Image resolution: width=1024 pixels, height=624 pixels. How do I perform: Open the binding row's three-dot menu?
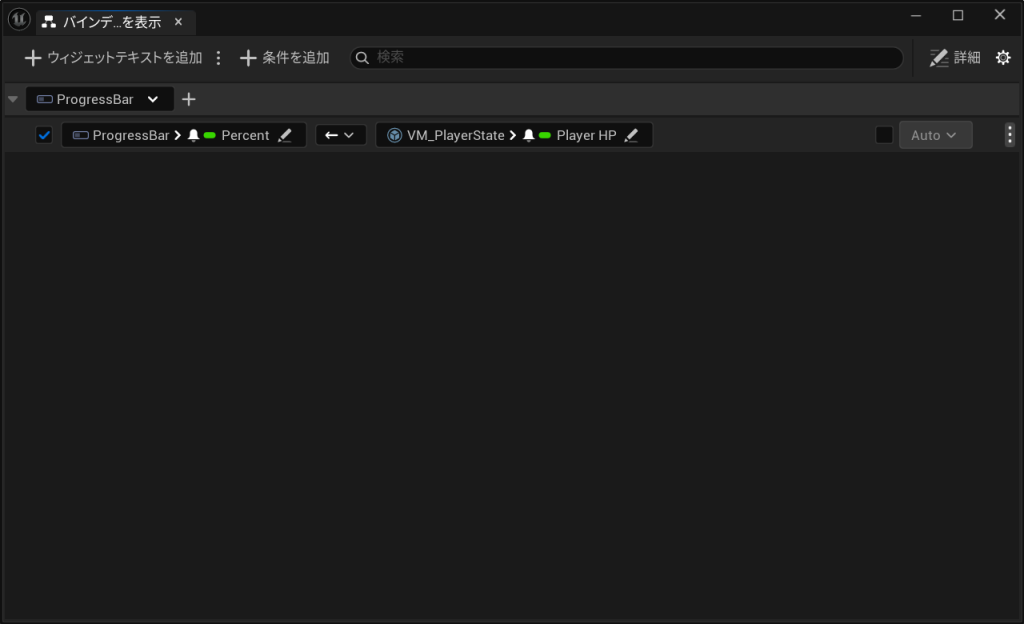coord(1009,135)
